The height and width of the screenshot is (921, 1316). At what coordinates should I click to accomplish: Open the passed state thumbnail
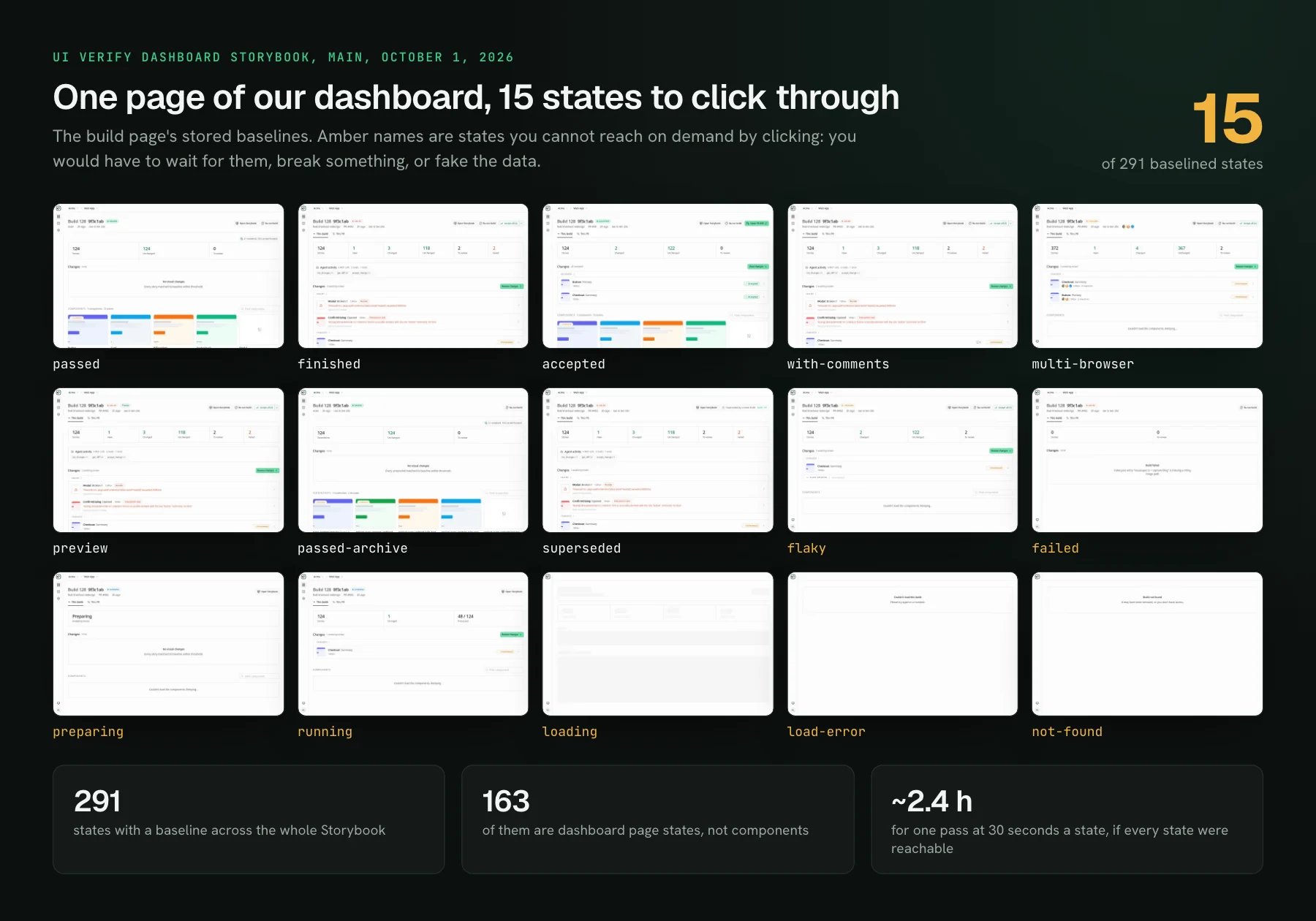[168, 276]
